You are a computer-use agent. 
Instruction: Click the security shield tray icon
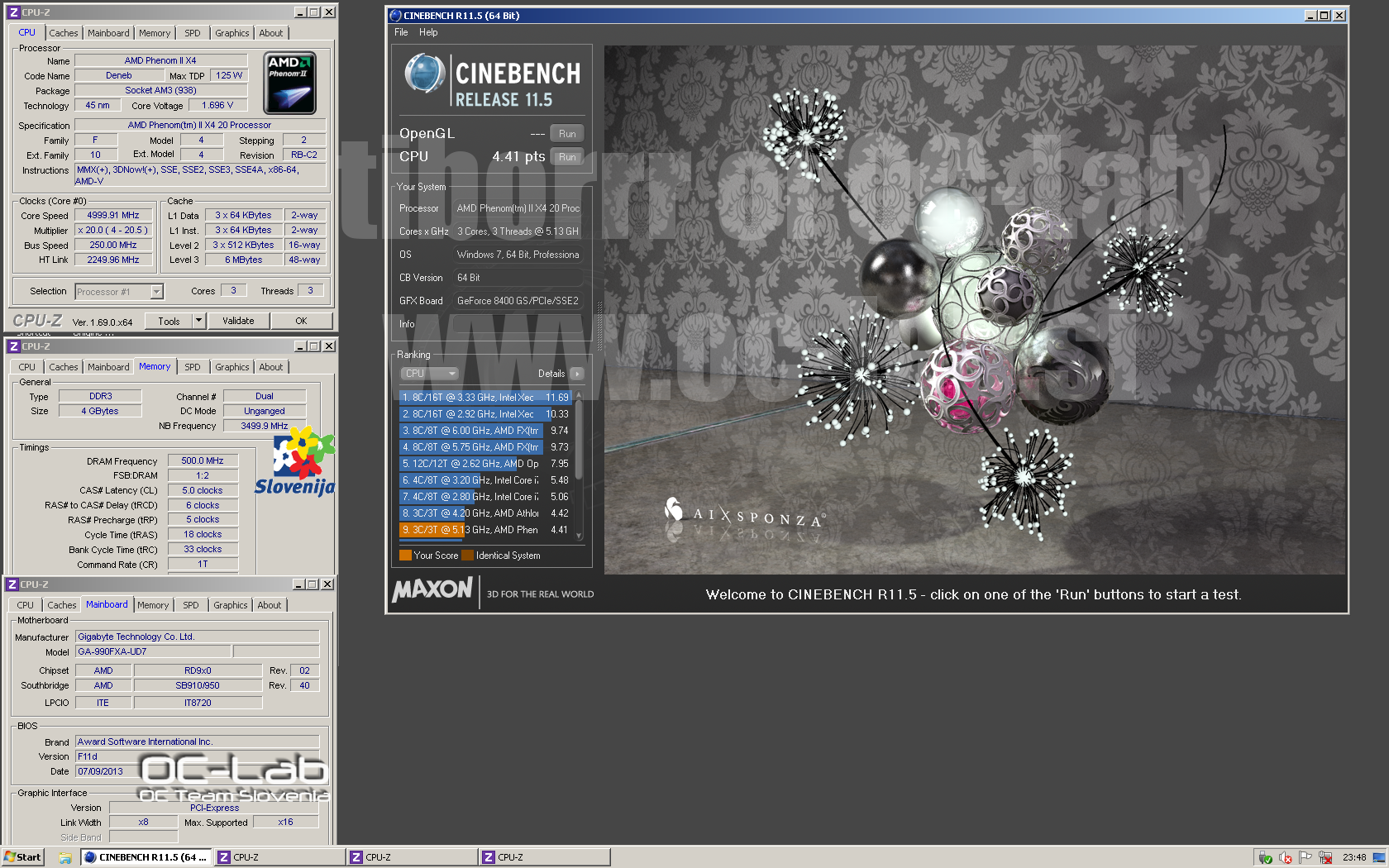pos(1265,857)
